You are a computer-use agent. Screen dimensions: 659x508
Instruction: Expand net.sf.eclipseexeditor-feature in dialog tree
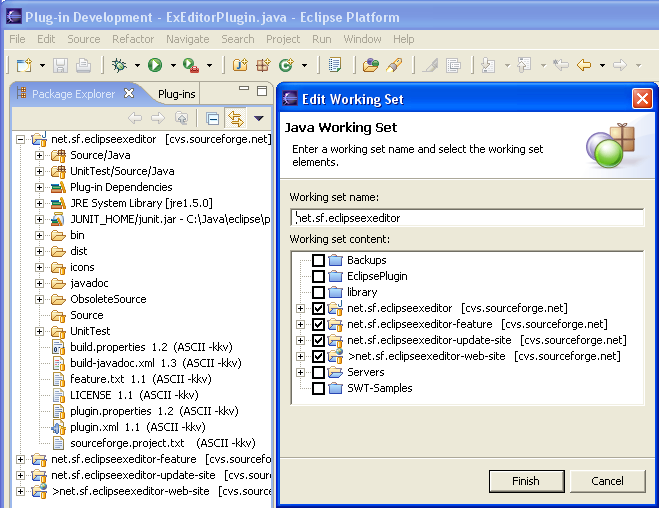click(x=300, y=324)
